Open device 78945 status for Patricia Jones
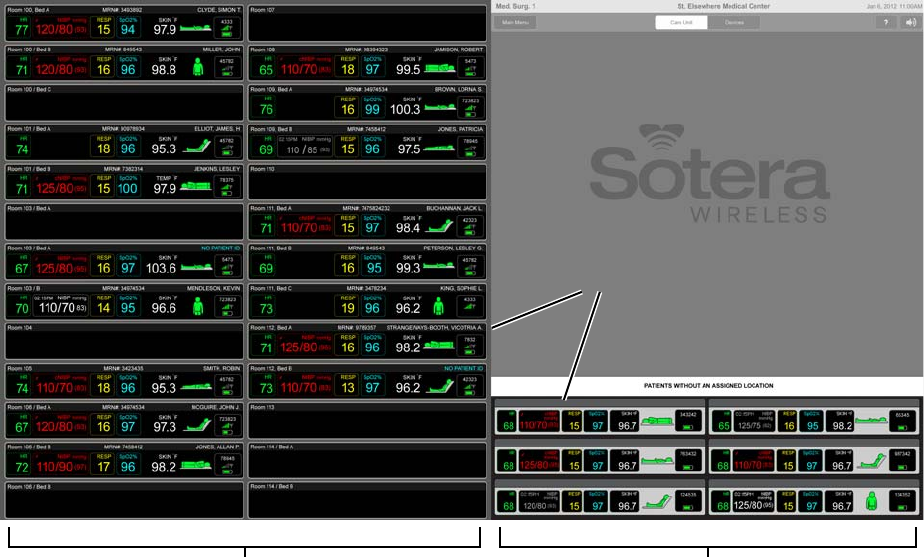Image resolution: width=924 pixels, height=557 pixels. point(470,147)
